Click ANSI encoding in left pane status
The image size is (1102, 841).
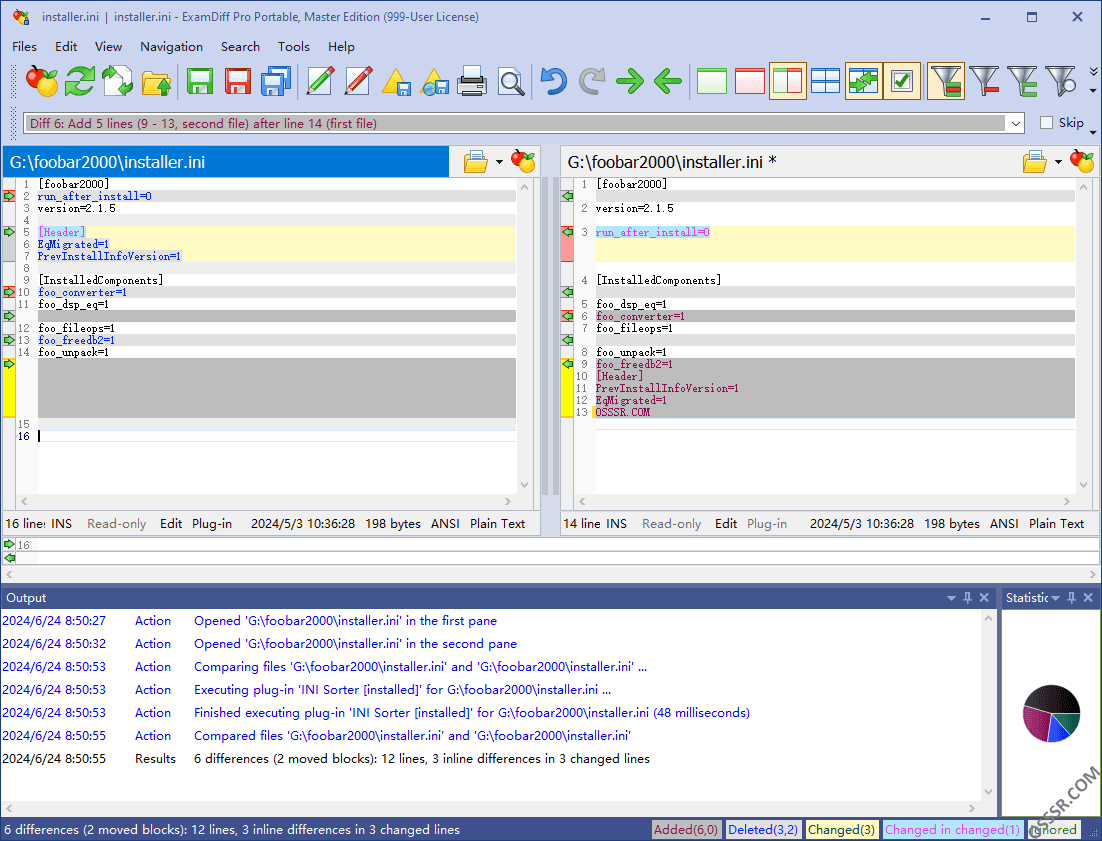tap(445, 523)
